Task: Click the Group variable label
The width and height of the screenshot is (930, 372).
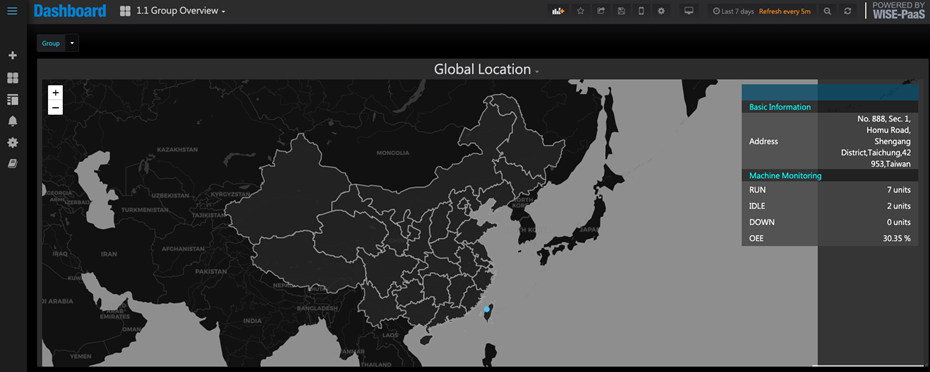Action: coord(51,43)
